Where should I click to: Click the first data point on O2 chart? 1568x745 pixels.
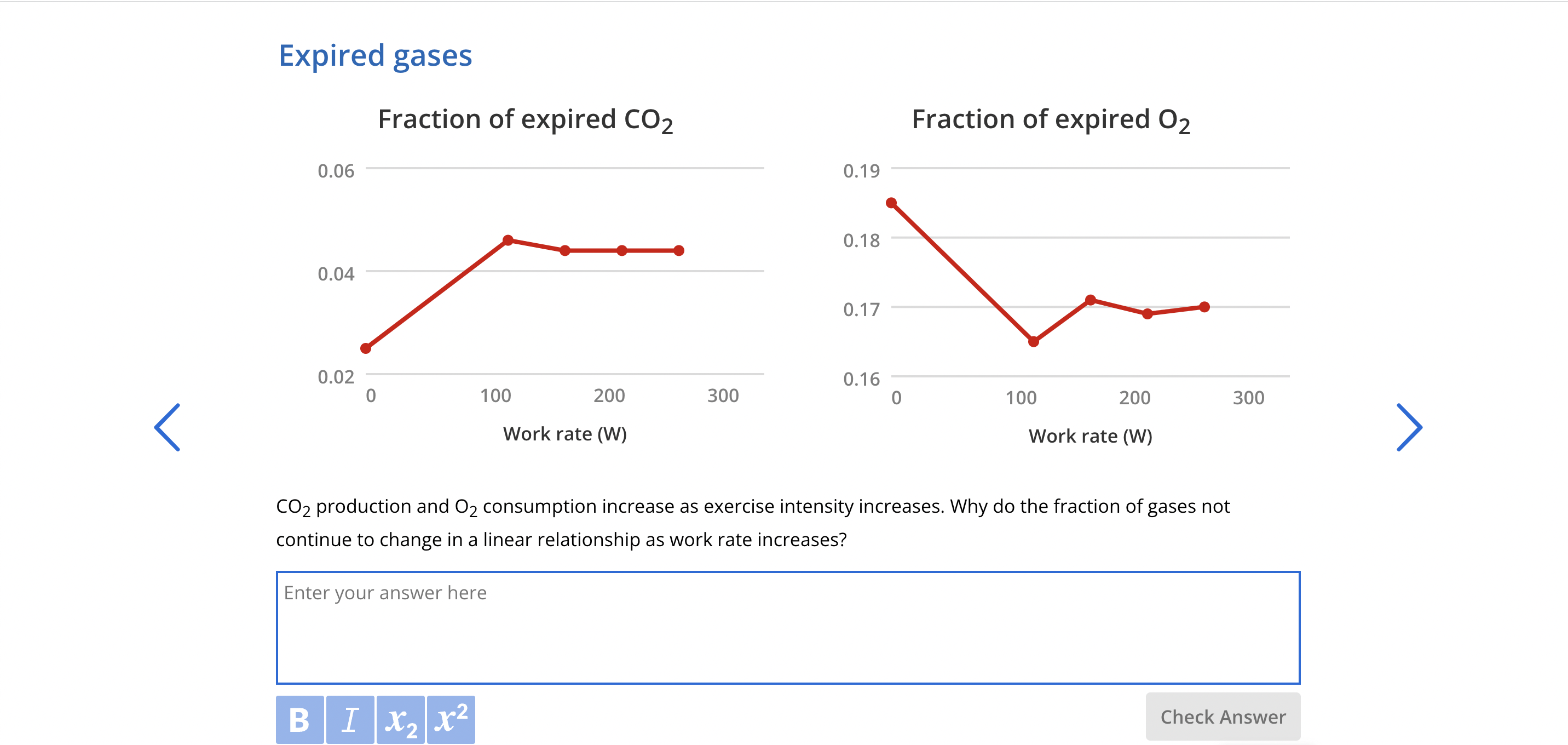tap(891, 202)
